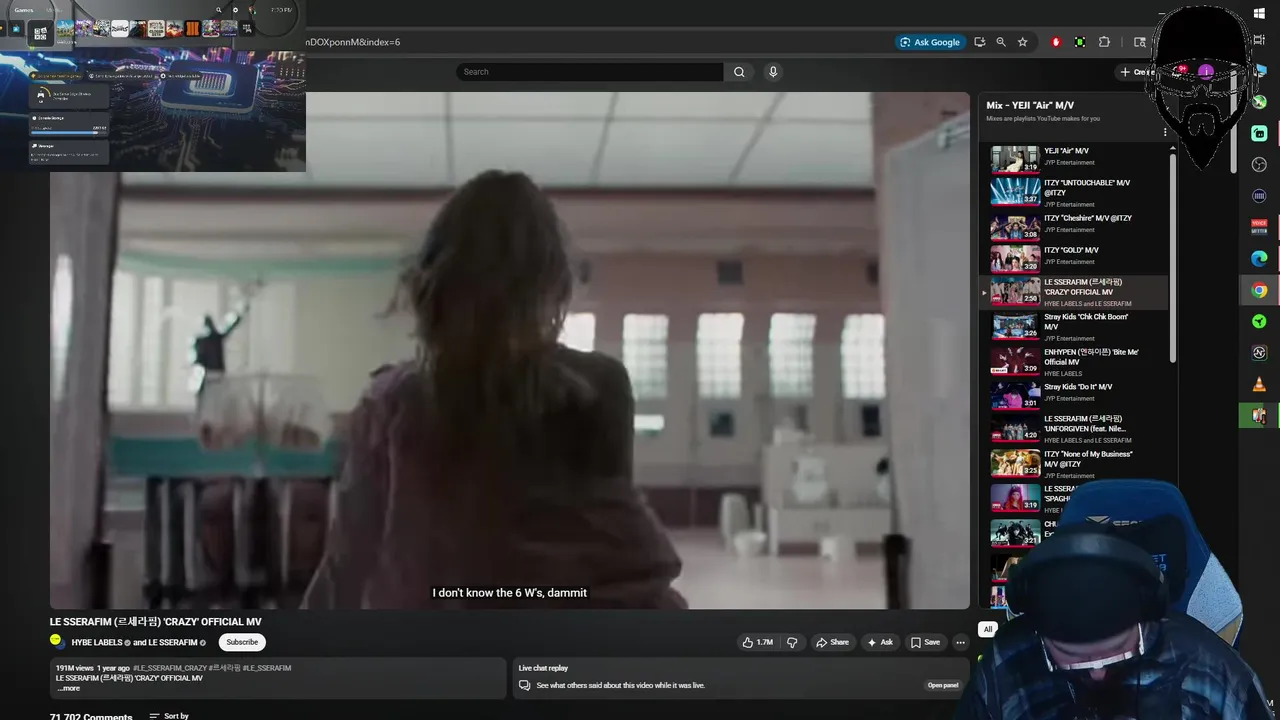Screen dimensions: 1280x720
Task: Share the LE SSERAFIM CRAZY video
Action: (x=832, y=642)
